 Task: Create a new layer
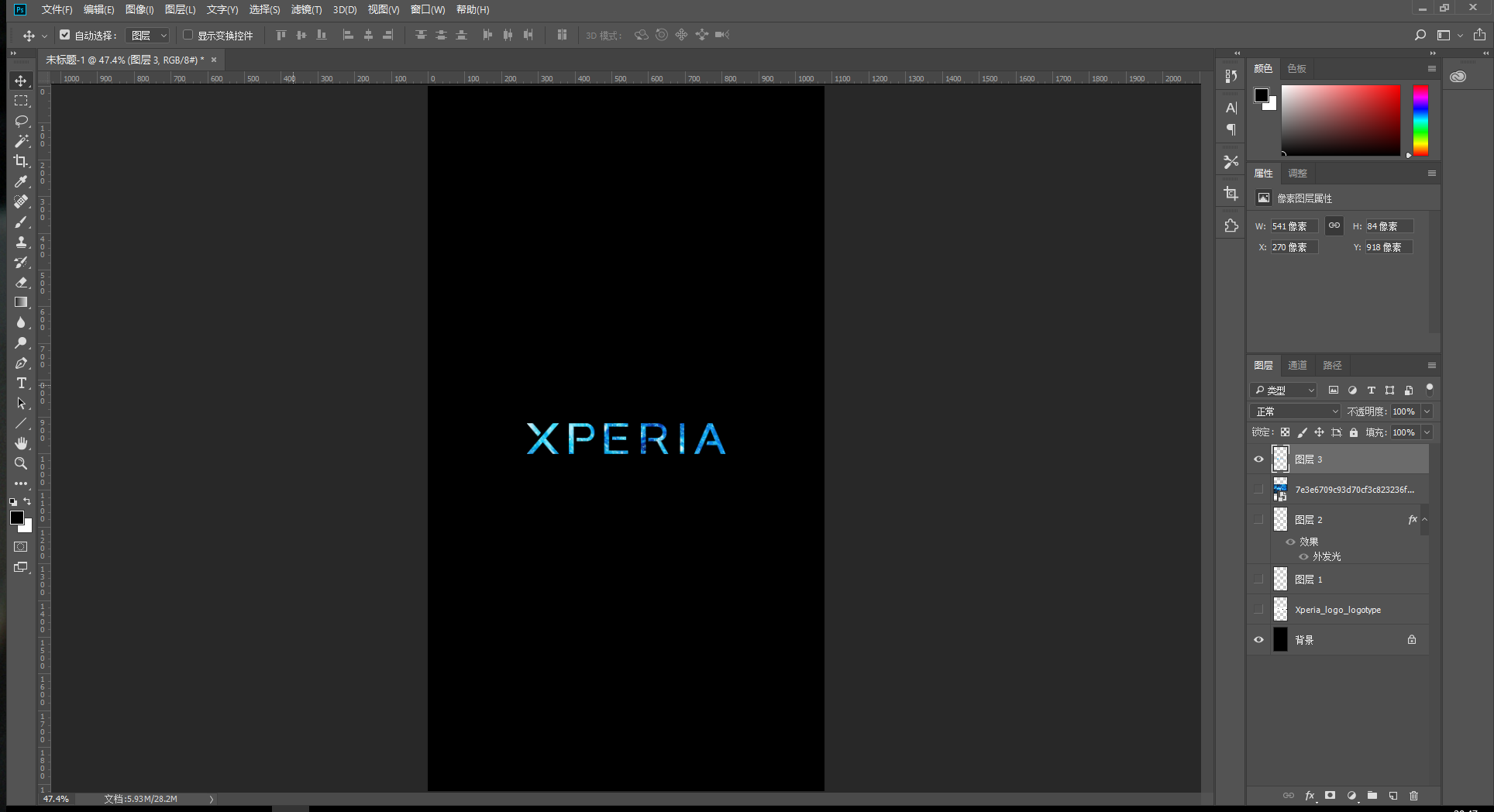coord(1393,796)
